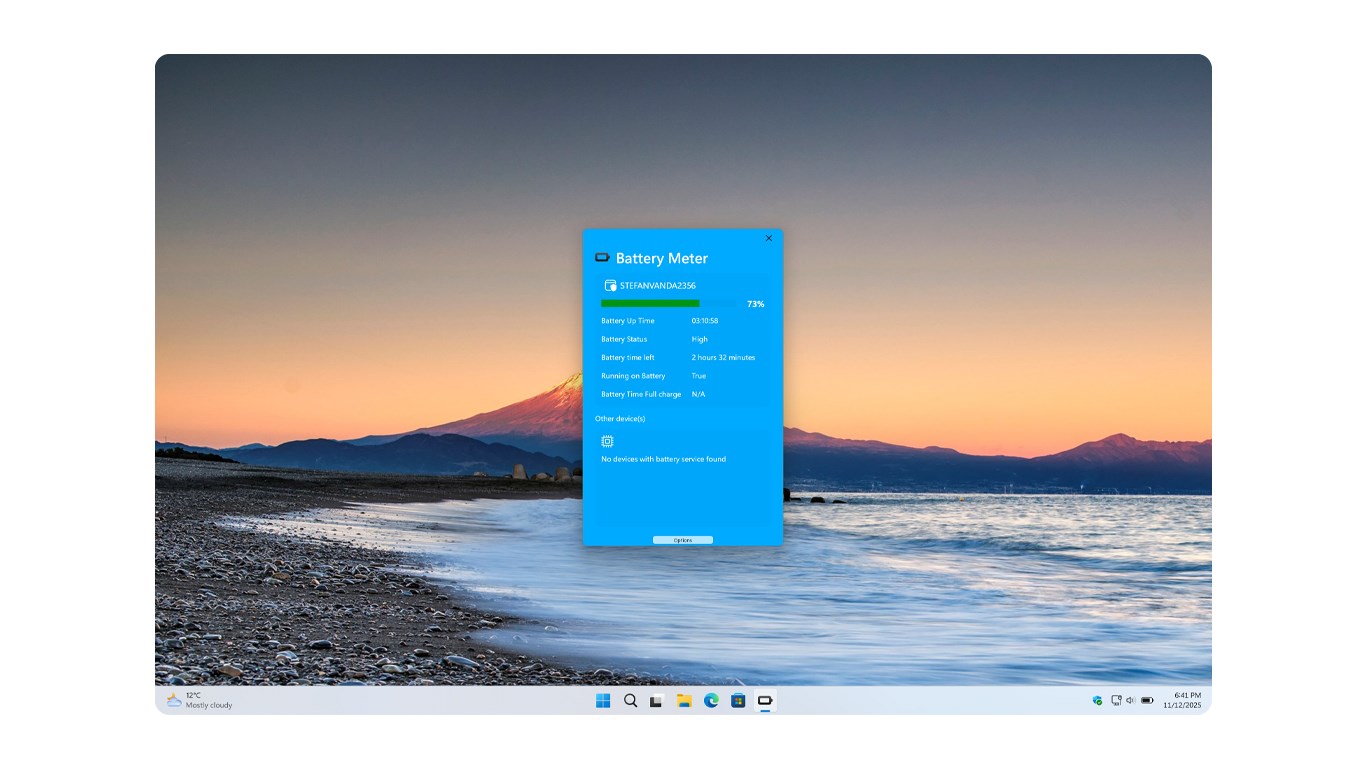
Task: Click the volume speaker tray icon
Action: pos(1130,701)
